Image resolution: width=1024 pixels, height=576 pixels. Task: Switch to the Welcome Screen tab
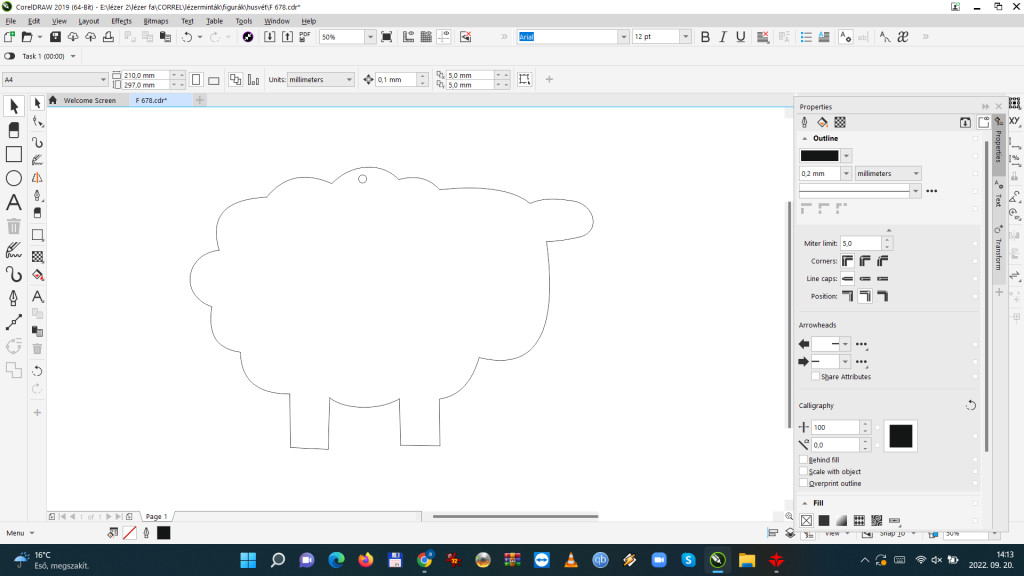pyautogui.click(x=89, y=101)
